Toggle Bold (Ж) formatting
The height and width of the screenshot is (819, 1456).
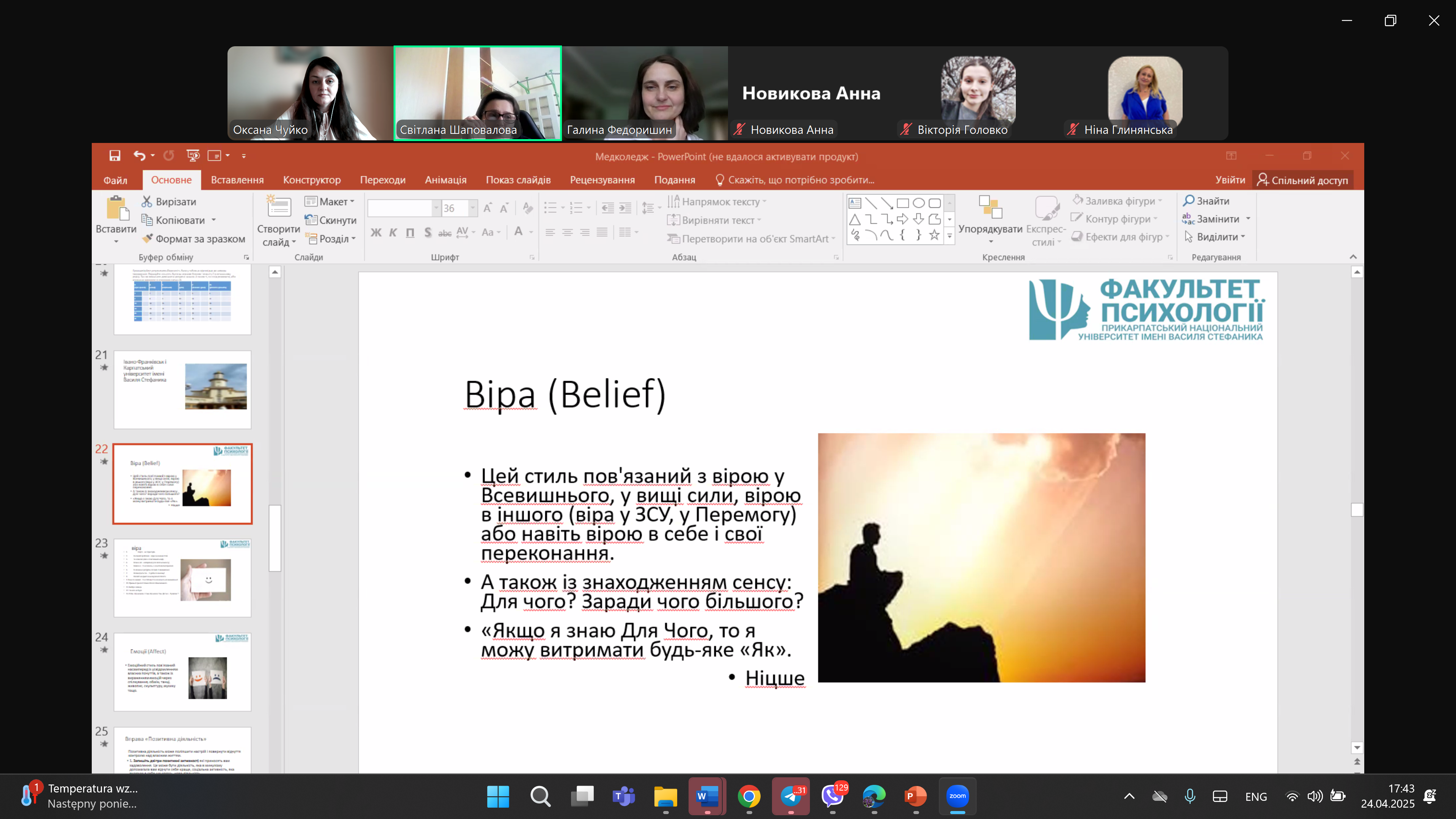376,232
